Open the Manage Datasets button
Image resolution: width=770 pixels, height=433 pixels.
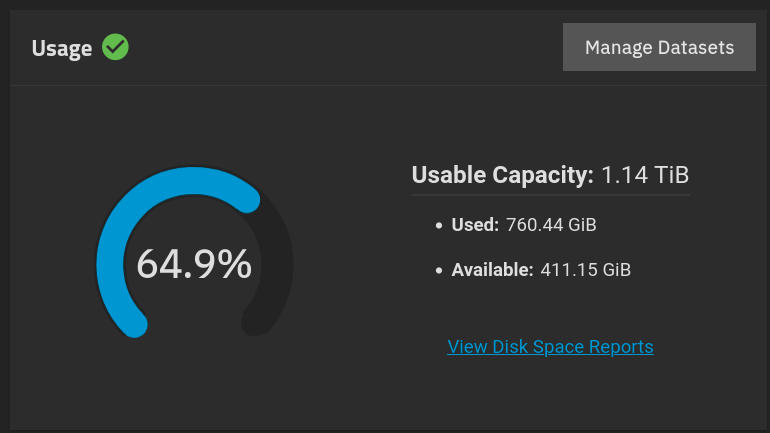coord(659,47)
